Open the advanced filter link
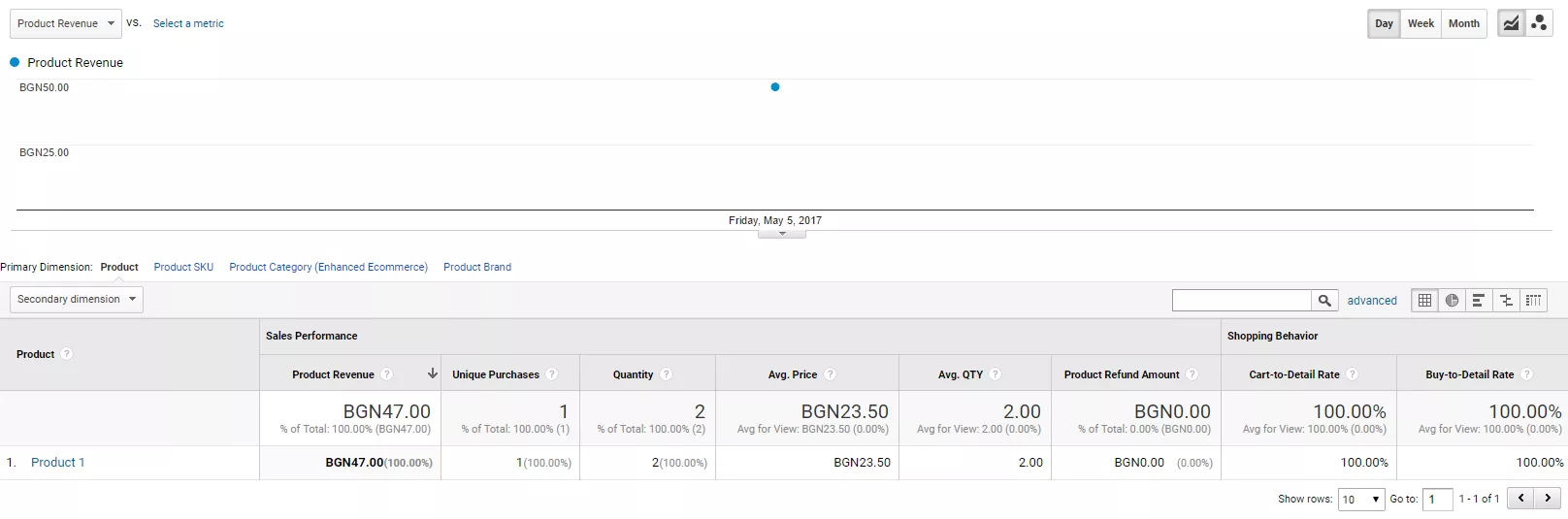The image size is (1568, 519). pyautogui.click(x=1372, y=301)
